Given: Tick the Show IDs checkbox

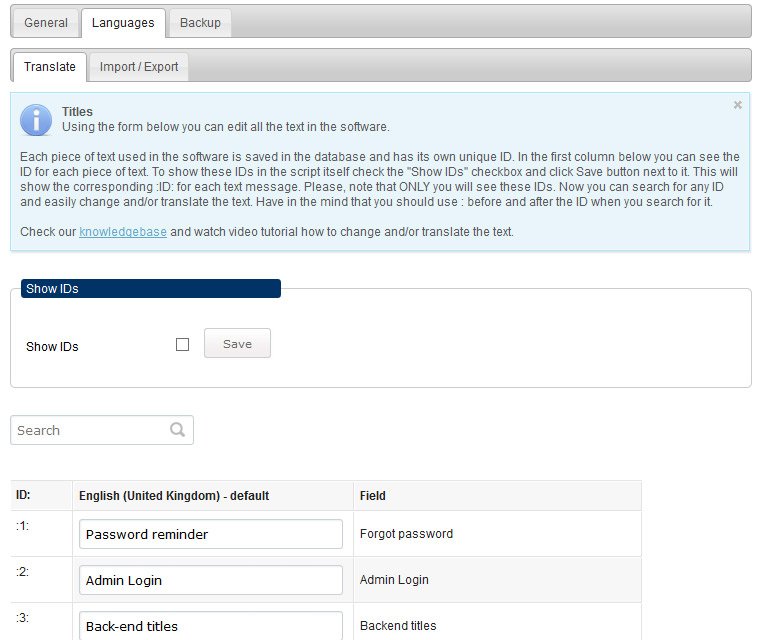Looking at the screenshot, I should [x=182, y=345].
